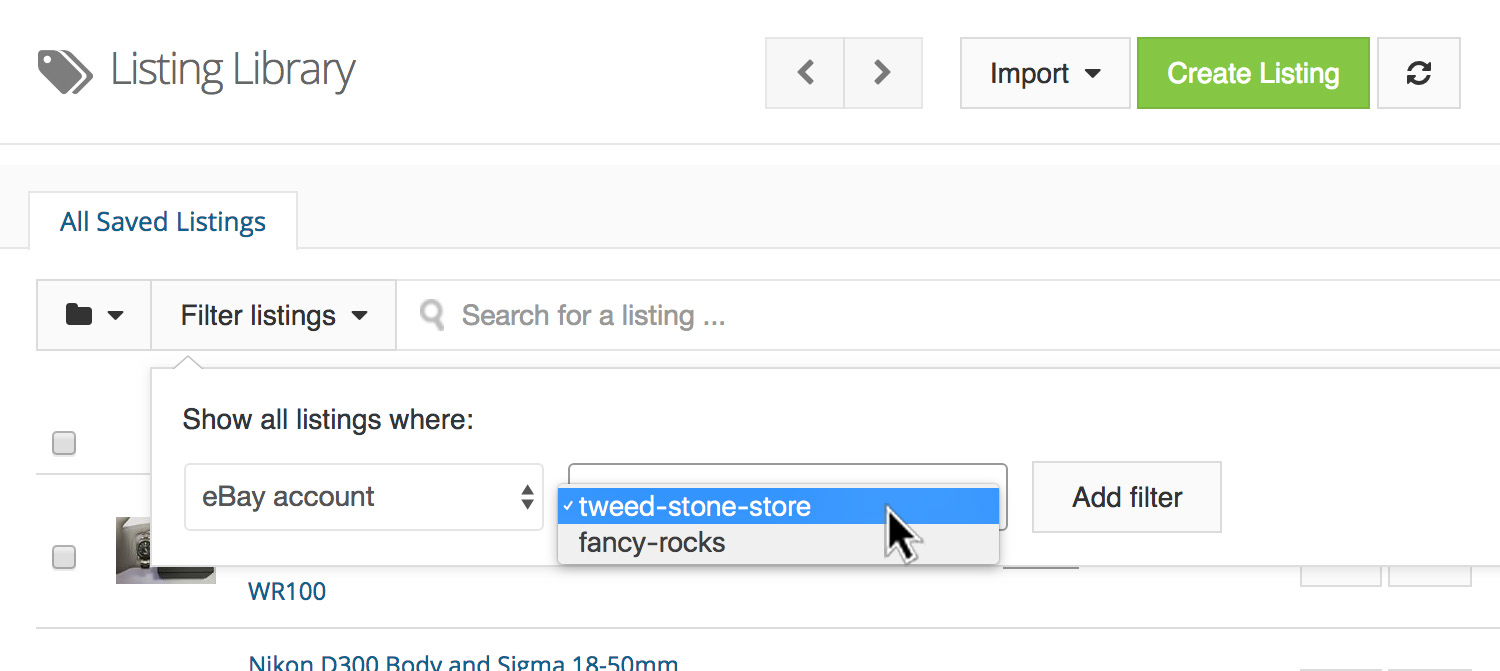Check the WR100 listing checkbox
This screenshot has width=1500, height=671.
tap(64, 557)
